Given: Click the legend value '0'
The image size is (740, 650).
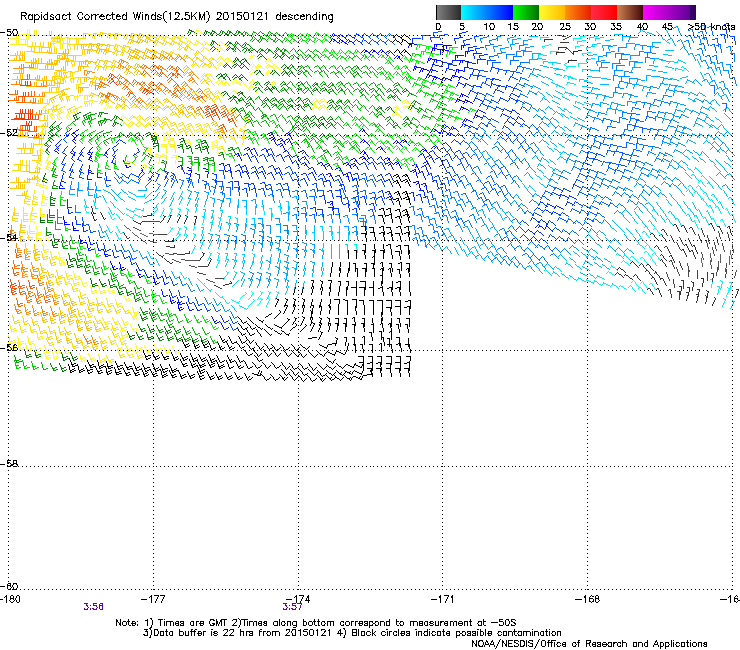Looking at the screenshot, I should tap(438, 27).
